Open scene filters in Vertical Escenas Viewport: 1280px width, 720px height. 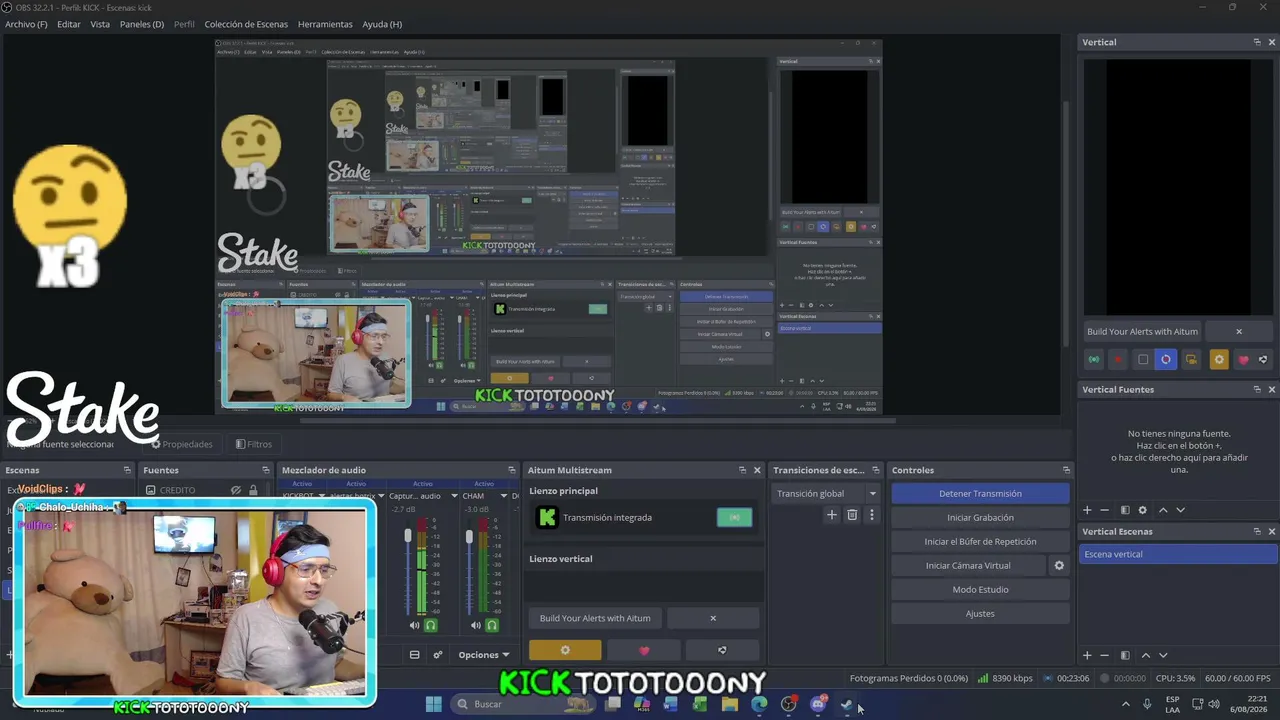1125,655
